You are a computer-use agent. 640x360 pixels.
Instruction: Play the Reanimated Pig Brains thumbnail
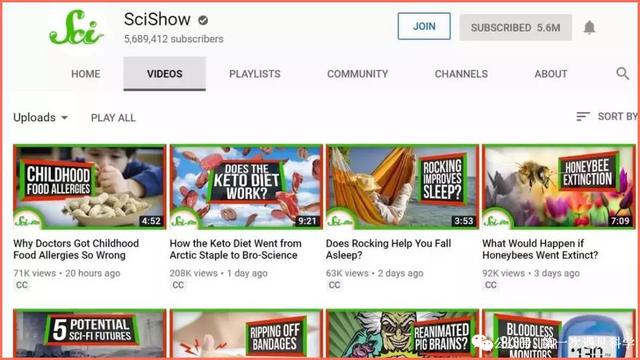click(x=402, y=333)
